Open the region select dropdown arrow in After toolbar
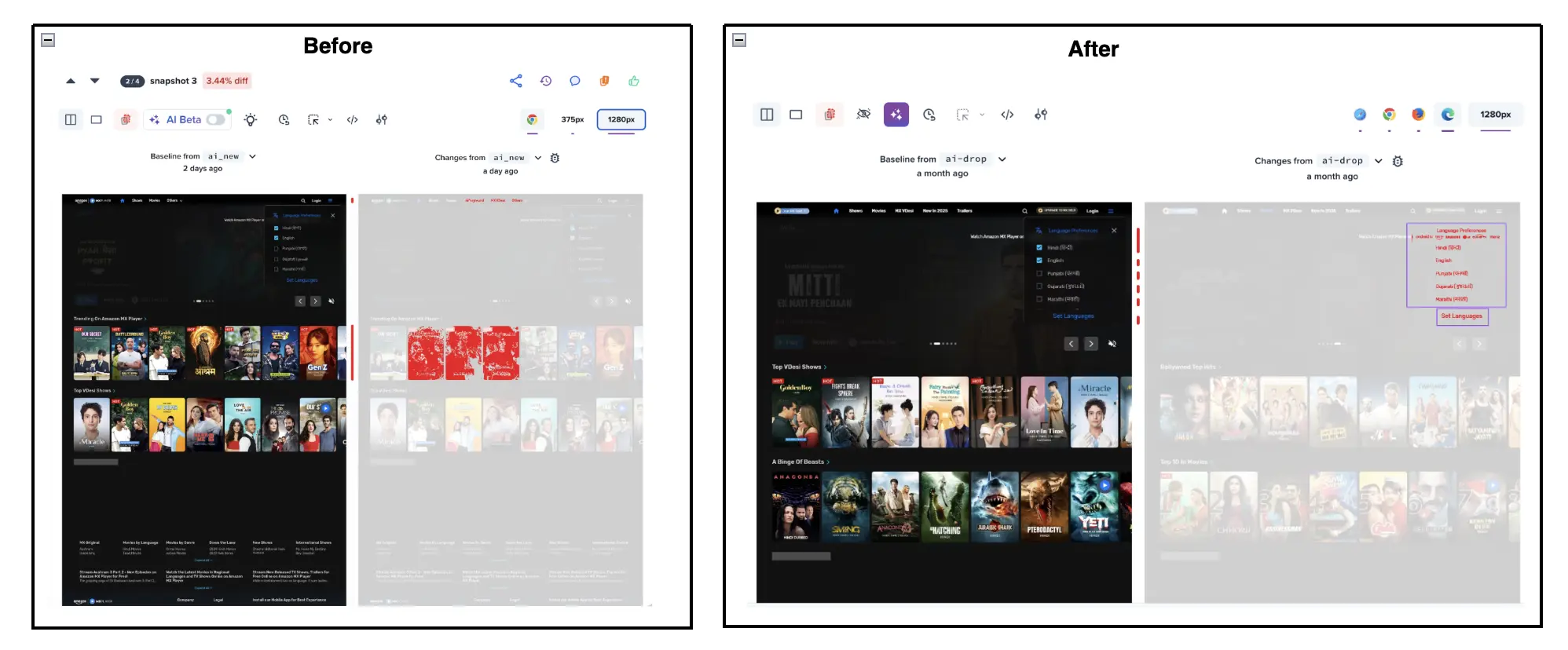Image resolution: width=1568 pixels, height=650 pixels. (982, 115)
